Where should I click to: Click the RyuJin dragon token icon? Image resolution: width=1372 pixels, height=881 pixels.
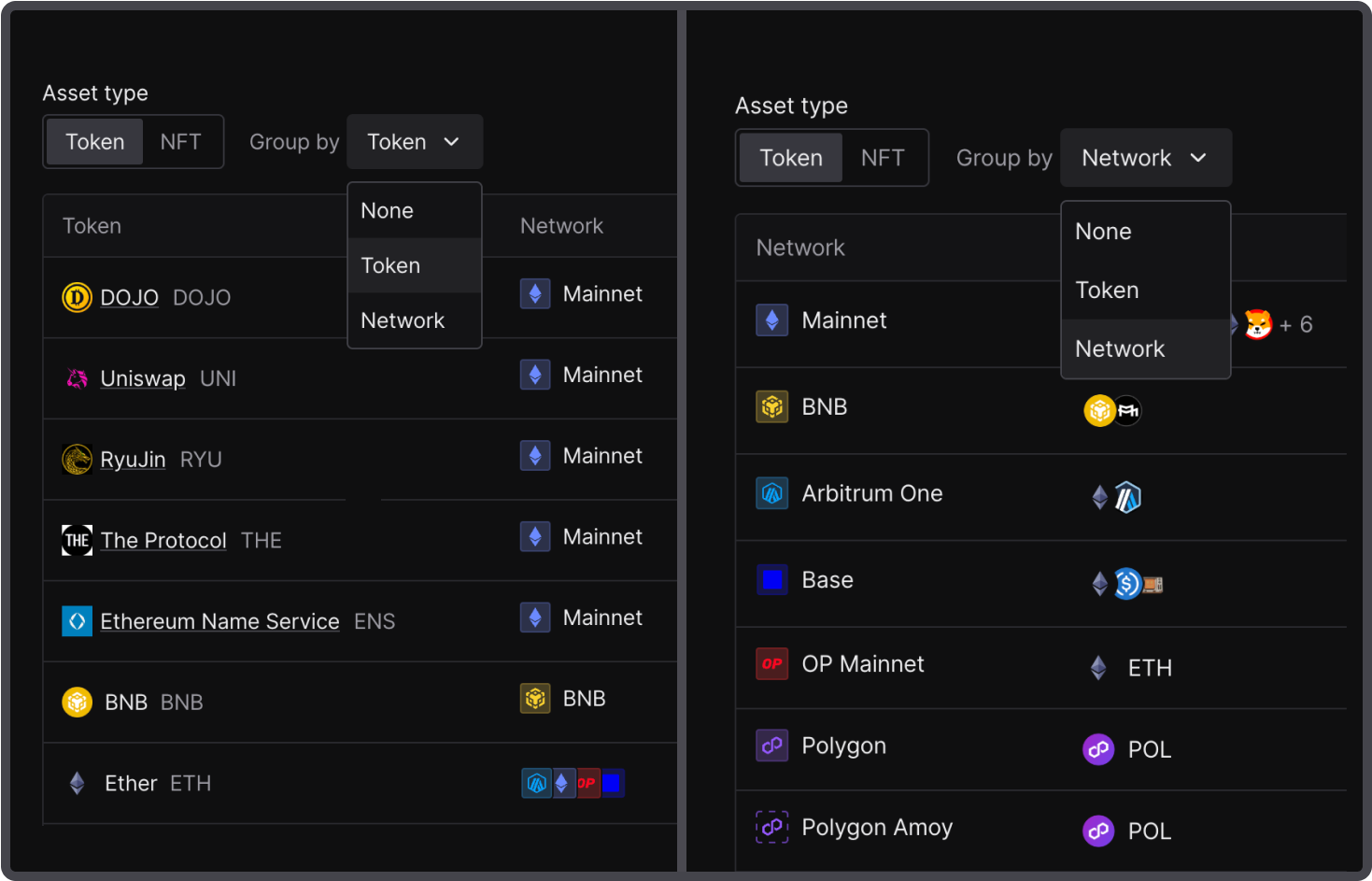(x=77, y=460)
